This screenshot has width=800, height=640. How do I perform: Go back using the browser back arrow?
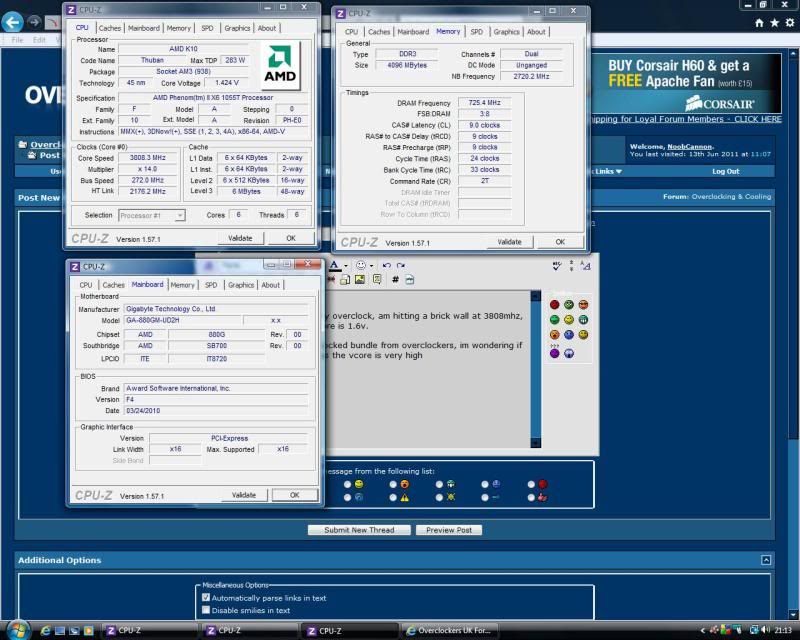coord(12,22)
